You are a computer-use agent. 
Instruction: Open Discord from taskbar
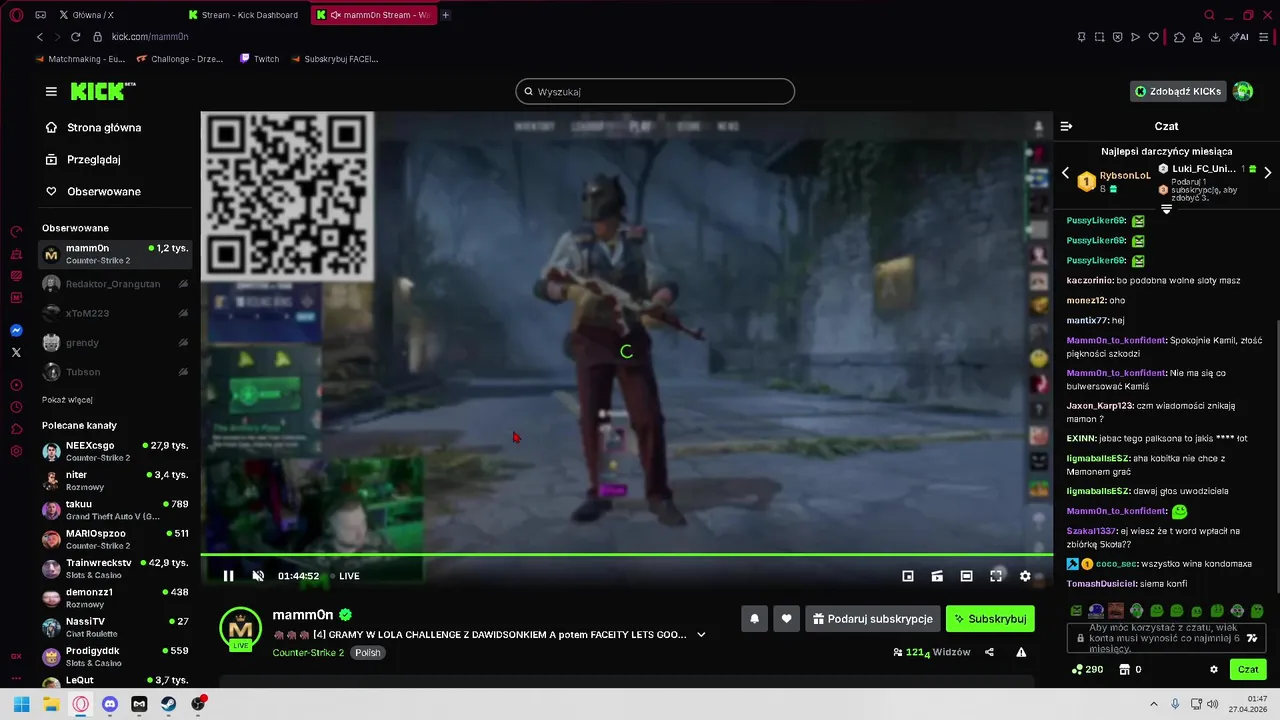tap(110, 704)
